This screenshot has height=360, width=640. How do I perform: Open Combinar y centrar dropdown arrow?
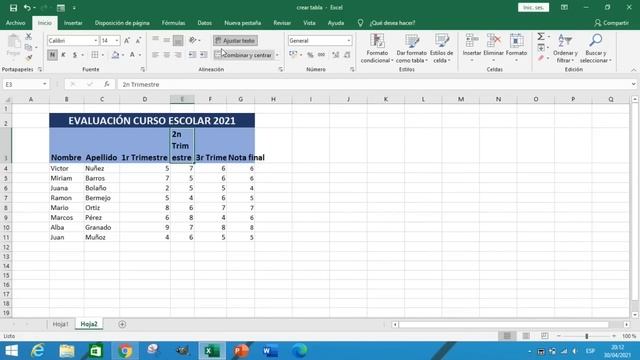coord(278,55)
